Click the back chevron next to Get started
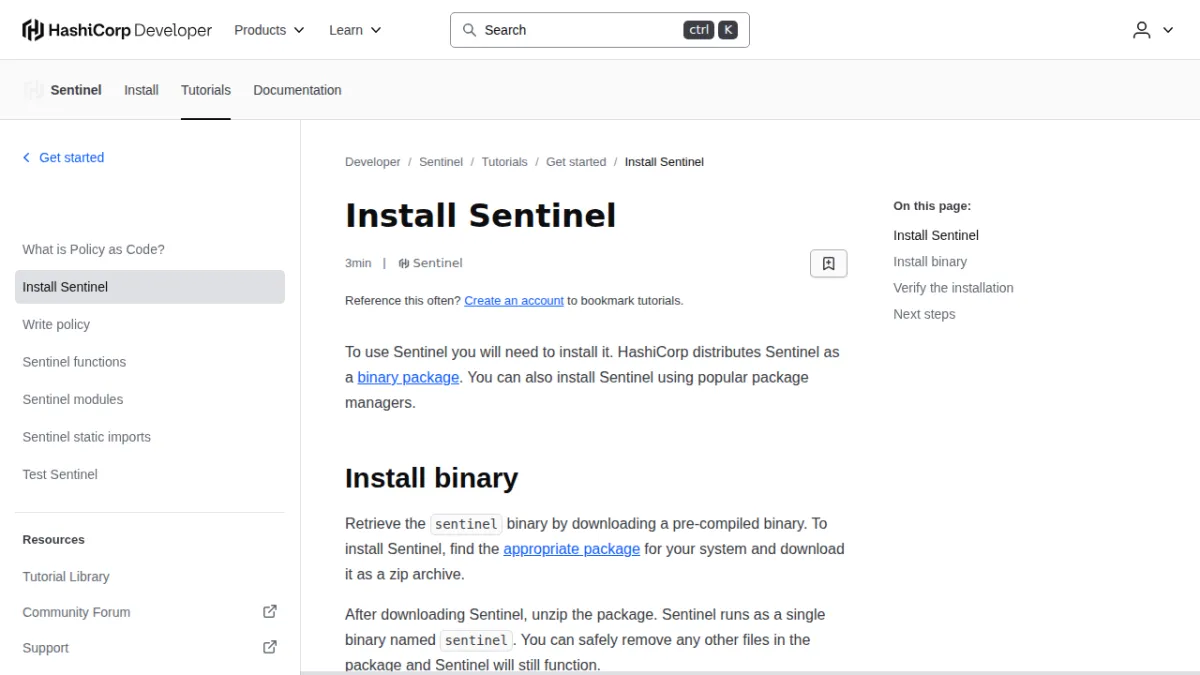This screenshot has height=675, width=1200. tap(26, 157)
